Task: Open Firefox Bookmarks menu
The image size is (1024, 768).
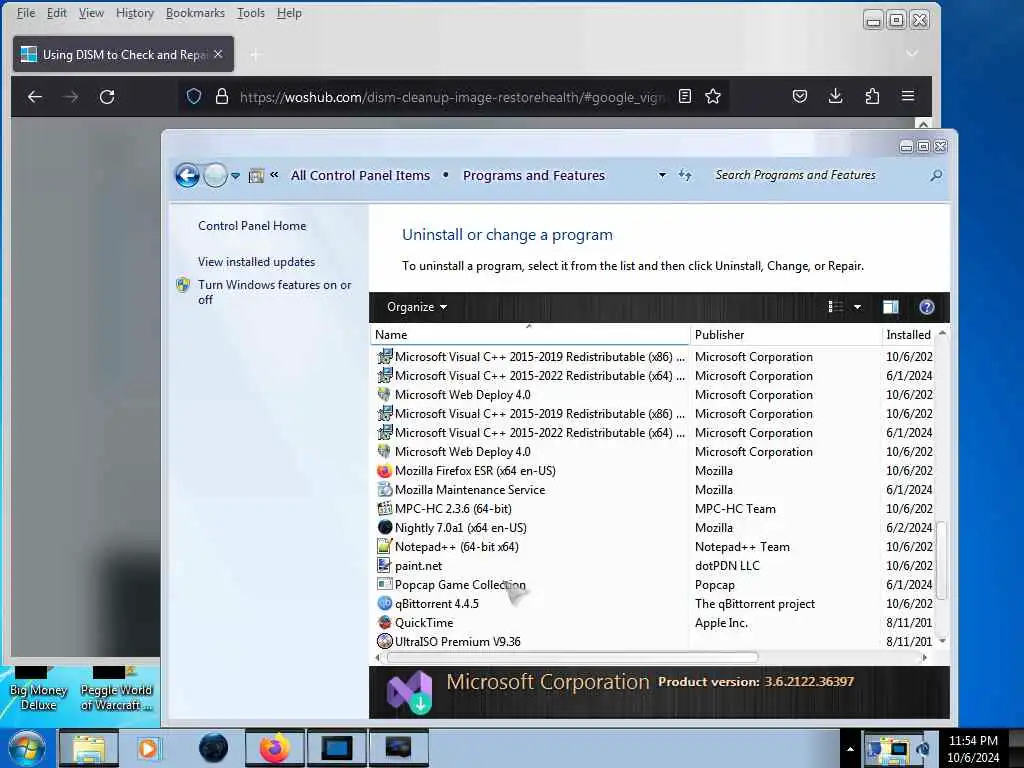Action: point(195,13)
